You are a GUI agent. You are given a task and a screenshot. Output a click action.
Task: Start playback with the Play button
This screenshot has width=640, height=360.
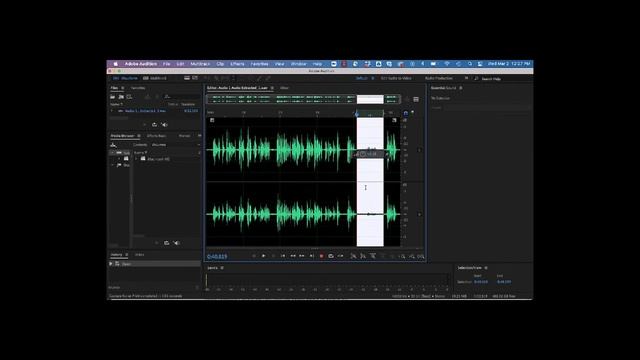click(264, 256)
